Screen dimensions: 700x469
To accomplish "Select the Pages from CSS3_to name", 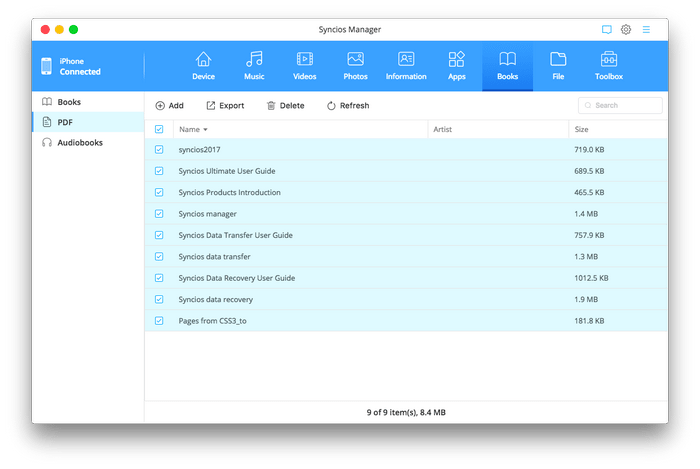I will (212, 321).
